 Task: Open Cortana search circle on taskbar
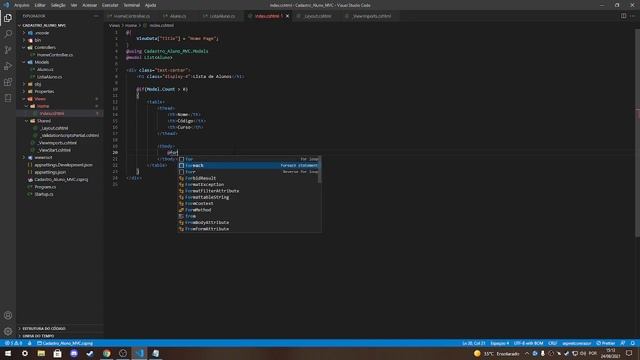point(25,353)
